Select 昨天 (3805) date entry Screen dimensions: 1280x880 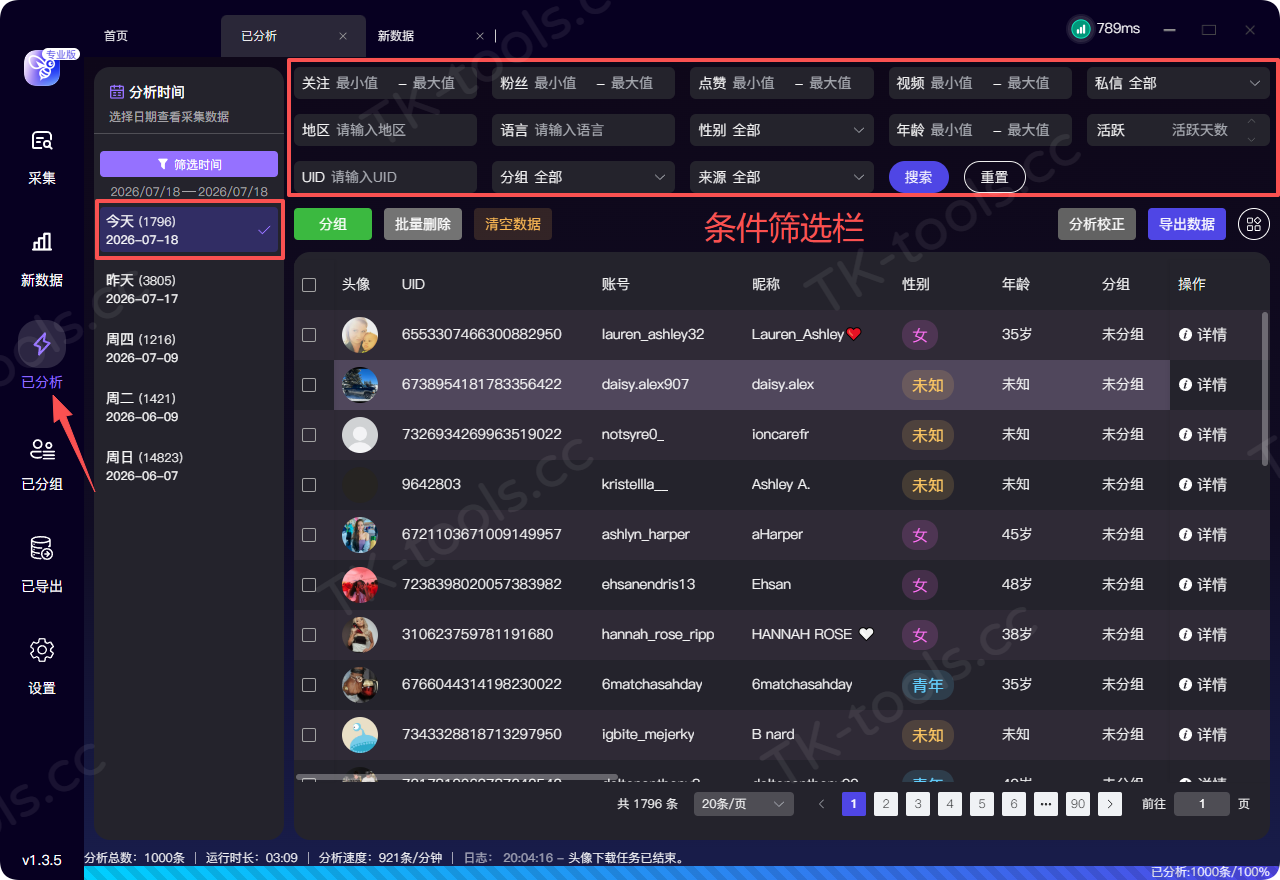pyautogui.click(x=189, y=290)
